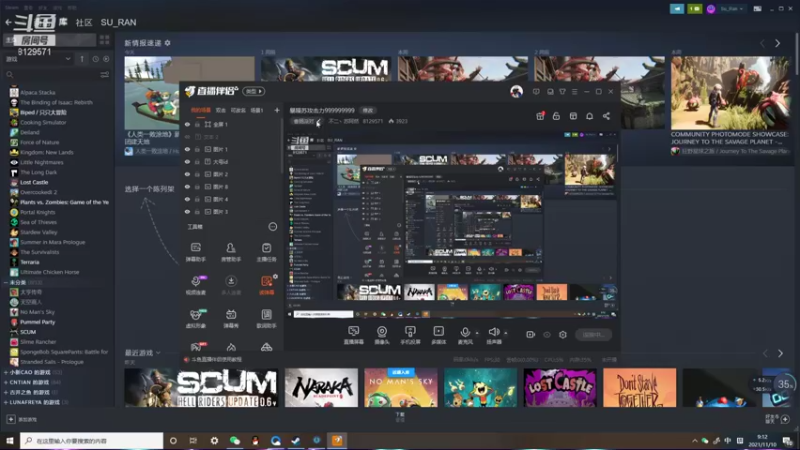Open Windows Start menu

(9, 440)
